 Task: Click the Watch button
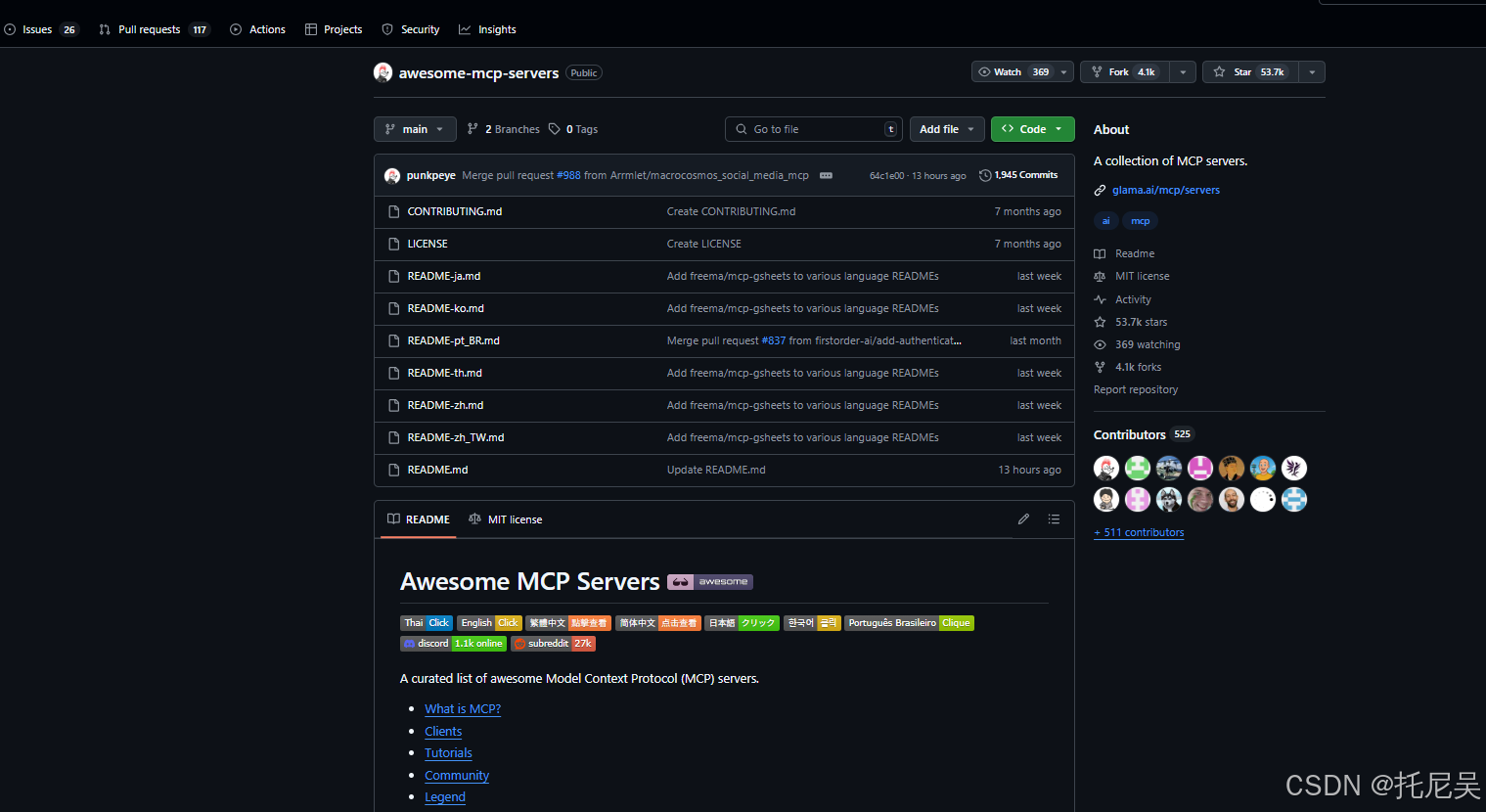coord(1013,72)
